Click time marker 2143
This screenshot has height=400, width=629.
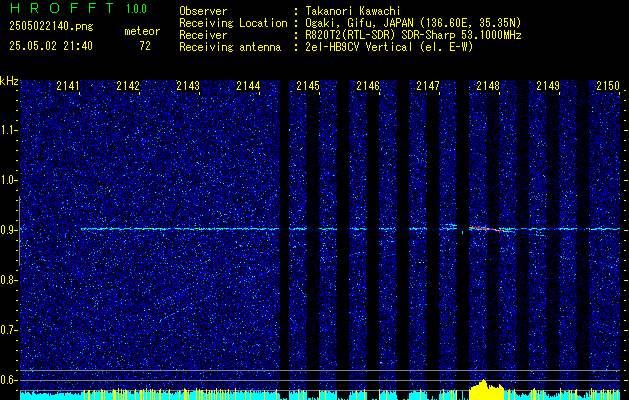188,86
